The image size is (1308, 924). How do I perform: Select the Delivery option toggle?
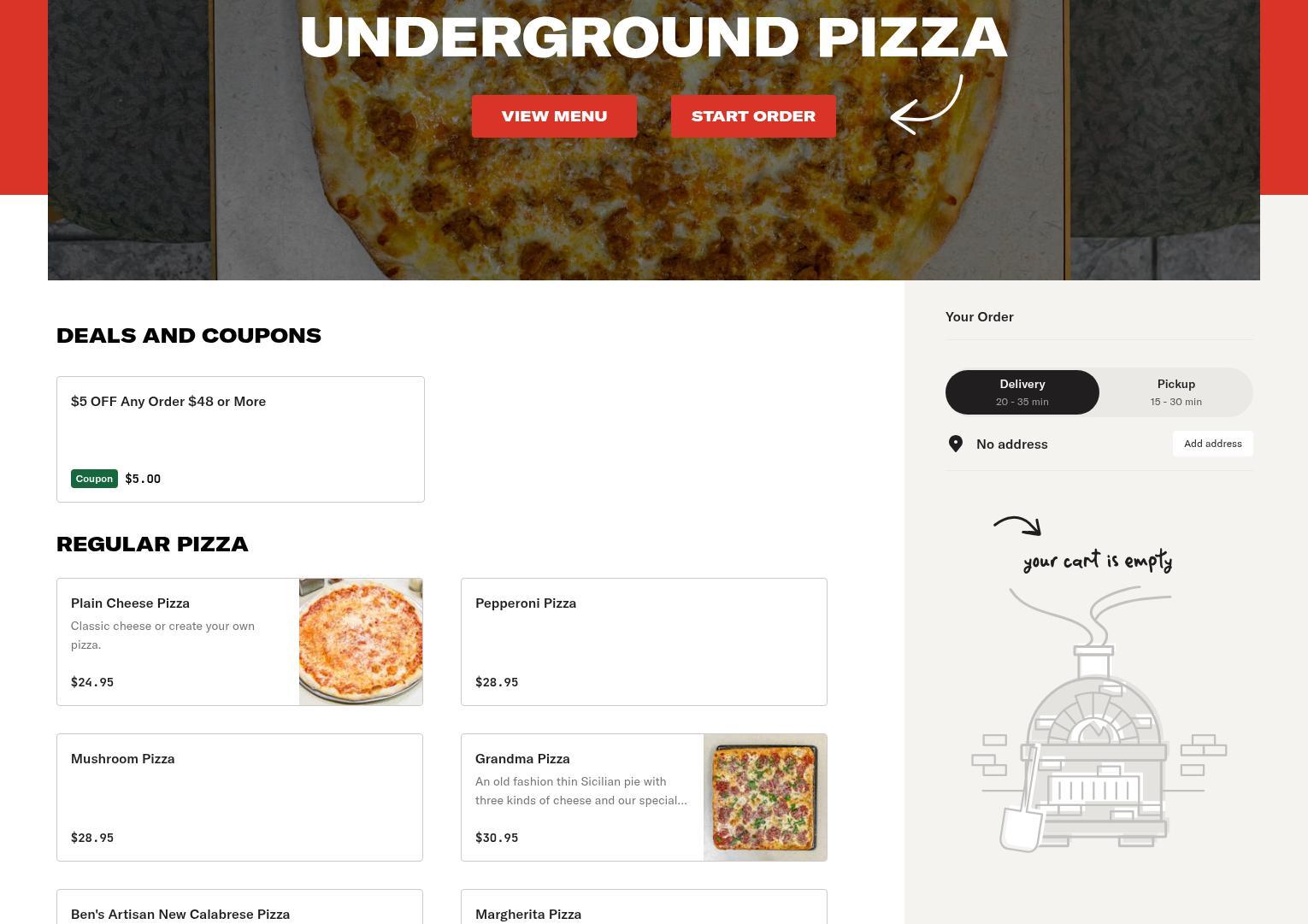pyautogui.click(x=1022, y=392)
